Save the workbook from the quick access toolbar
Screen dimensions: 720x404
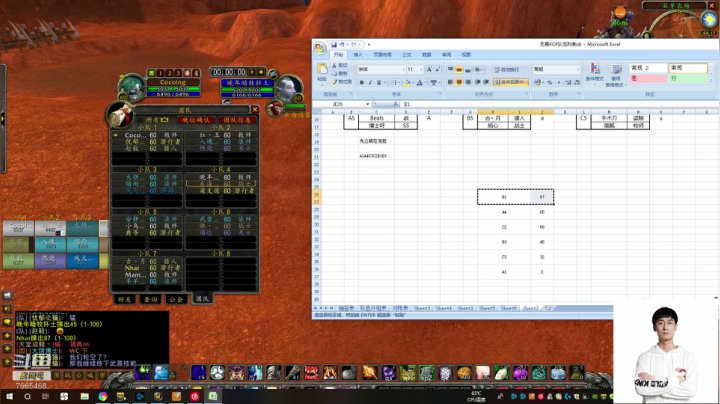click(x=334, y=45)
